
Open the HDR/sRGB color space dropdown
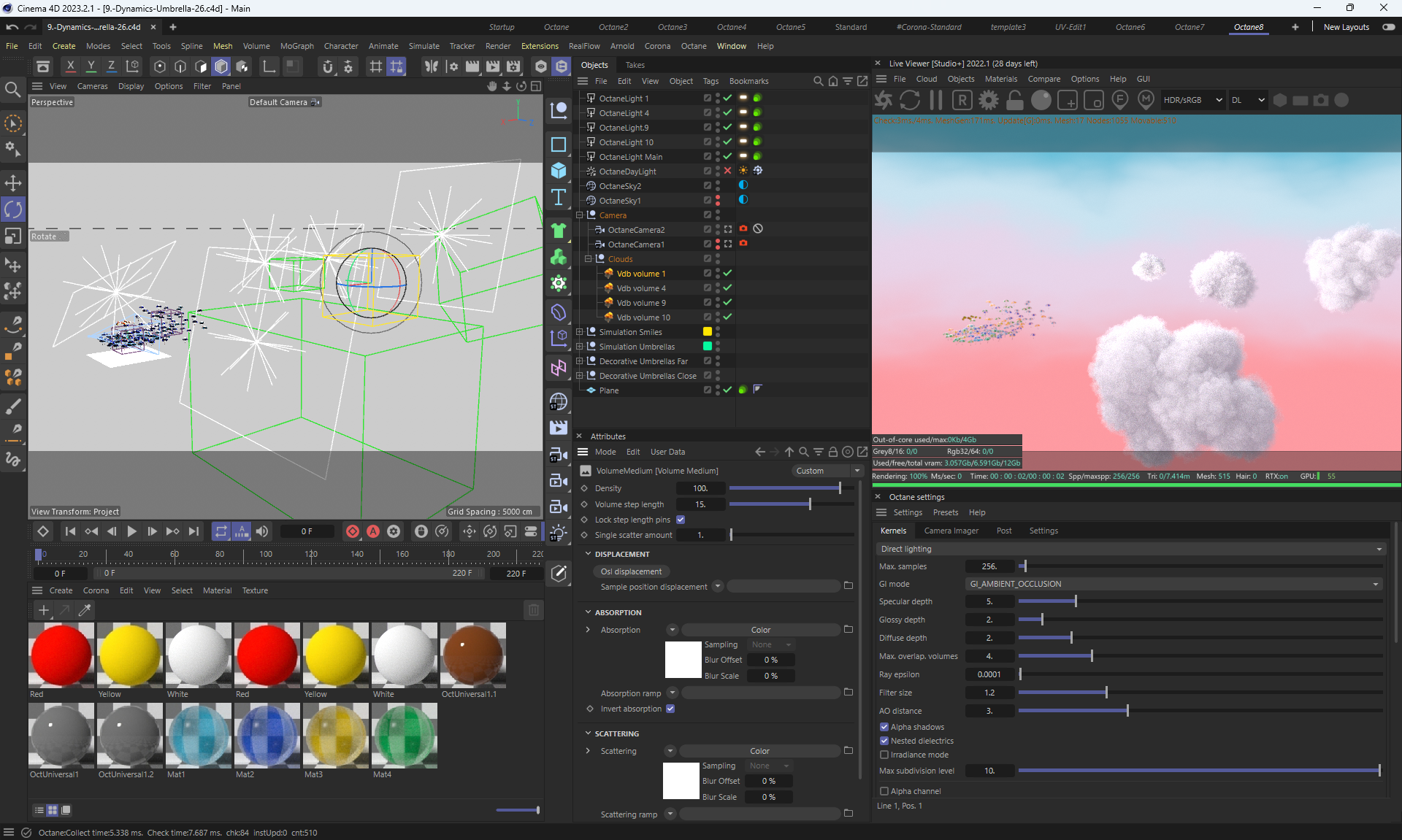[x=1192, y=100]
